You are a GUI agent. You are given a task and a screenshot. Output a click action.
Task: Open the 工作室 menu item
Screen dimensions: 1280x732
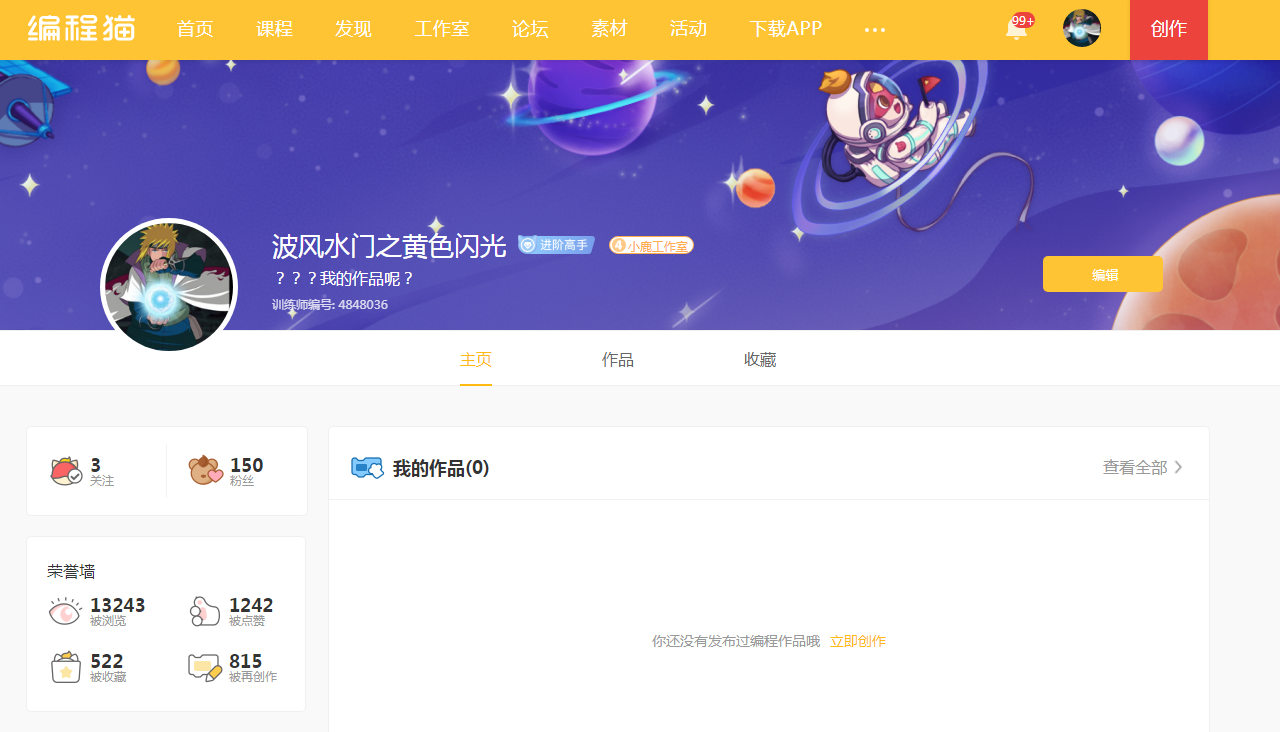442,29
